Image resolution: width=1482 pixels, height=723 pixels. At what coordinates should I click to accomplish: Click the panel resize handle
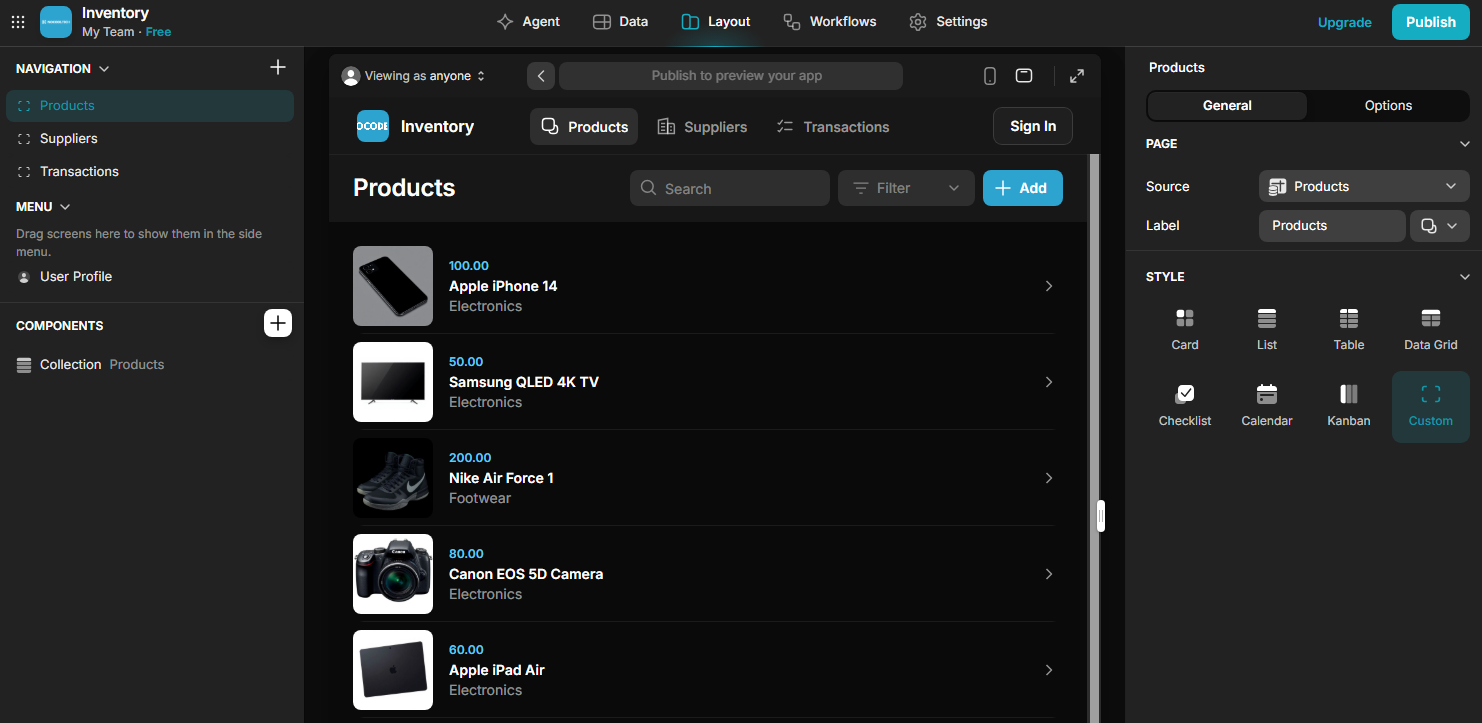(1101, 516)
